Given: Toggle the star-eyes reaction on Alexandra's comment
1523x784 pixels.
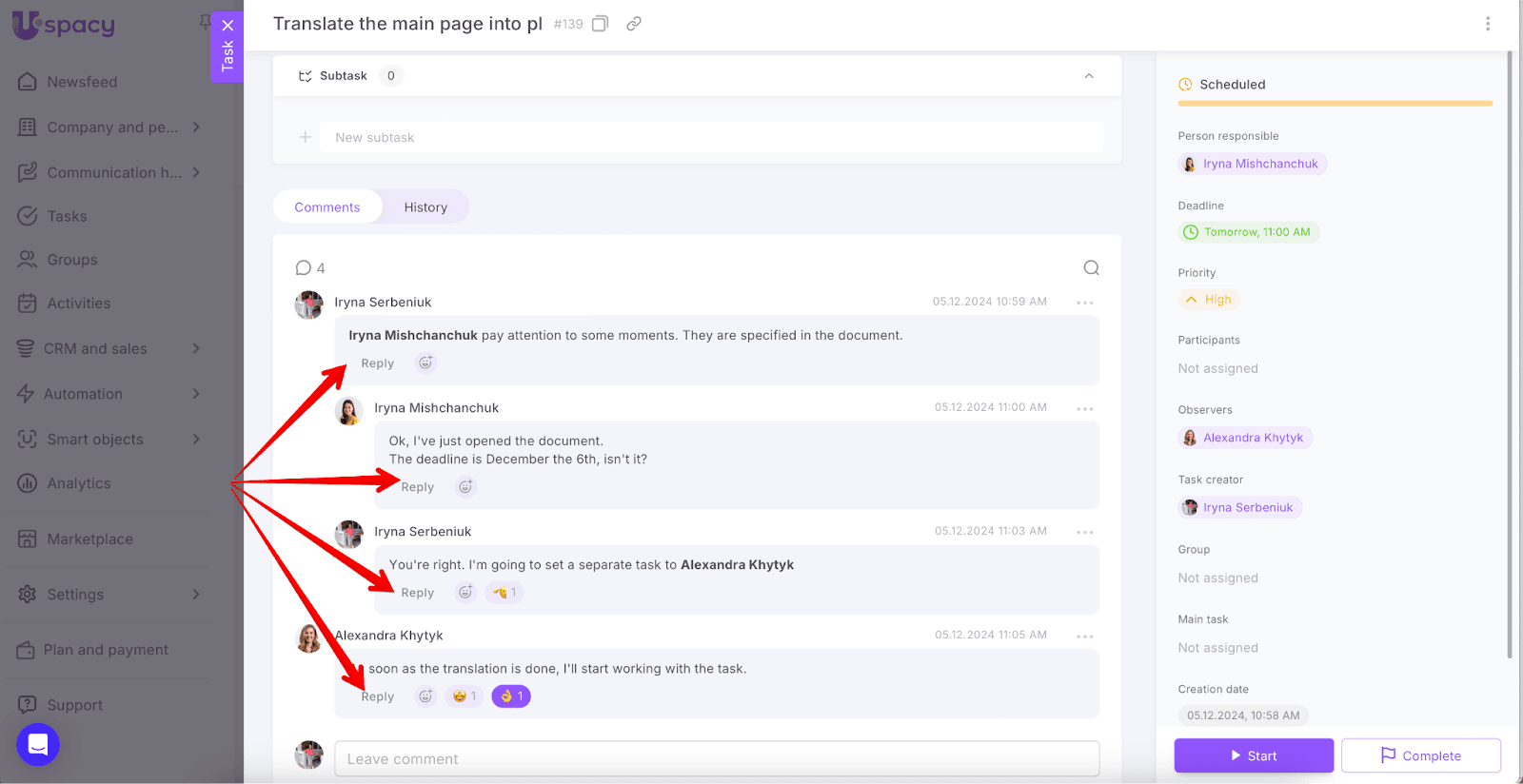Looking at the screenshot, I should [465, 696].
